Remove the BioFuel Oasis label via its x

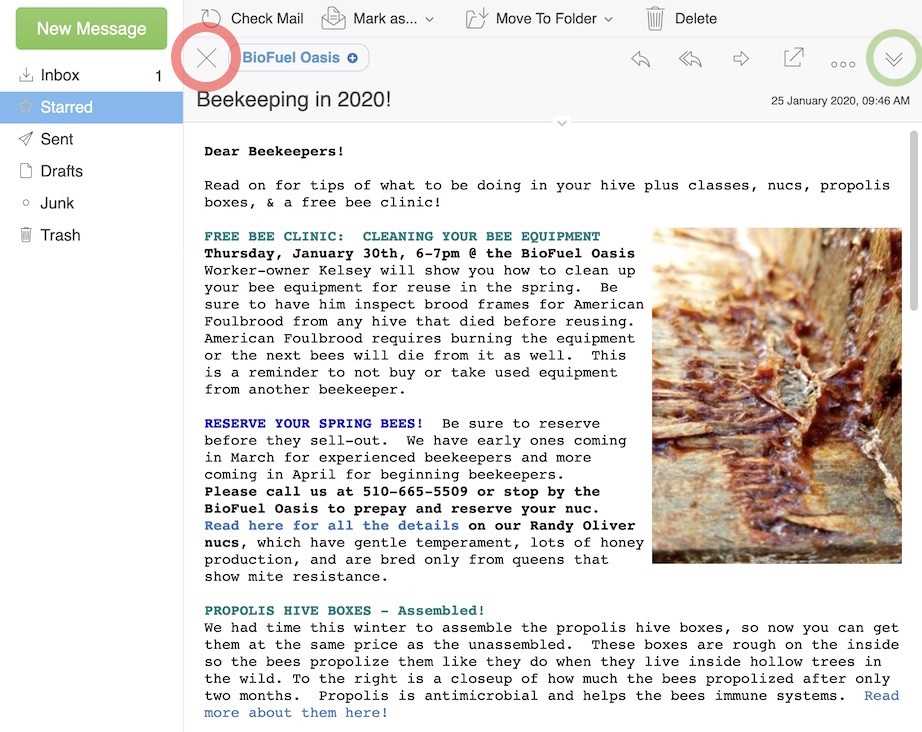(x=351, y=58)
